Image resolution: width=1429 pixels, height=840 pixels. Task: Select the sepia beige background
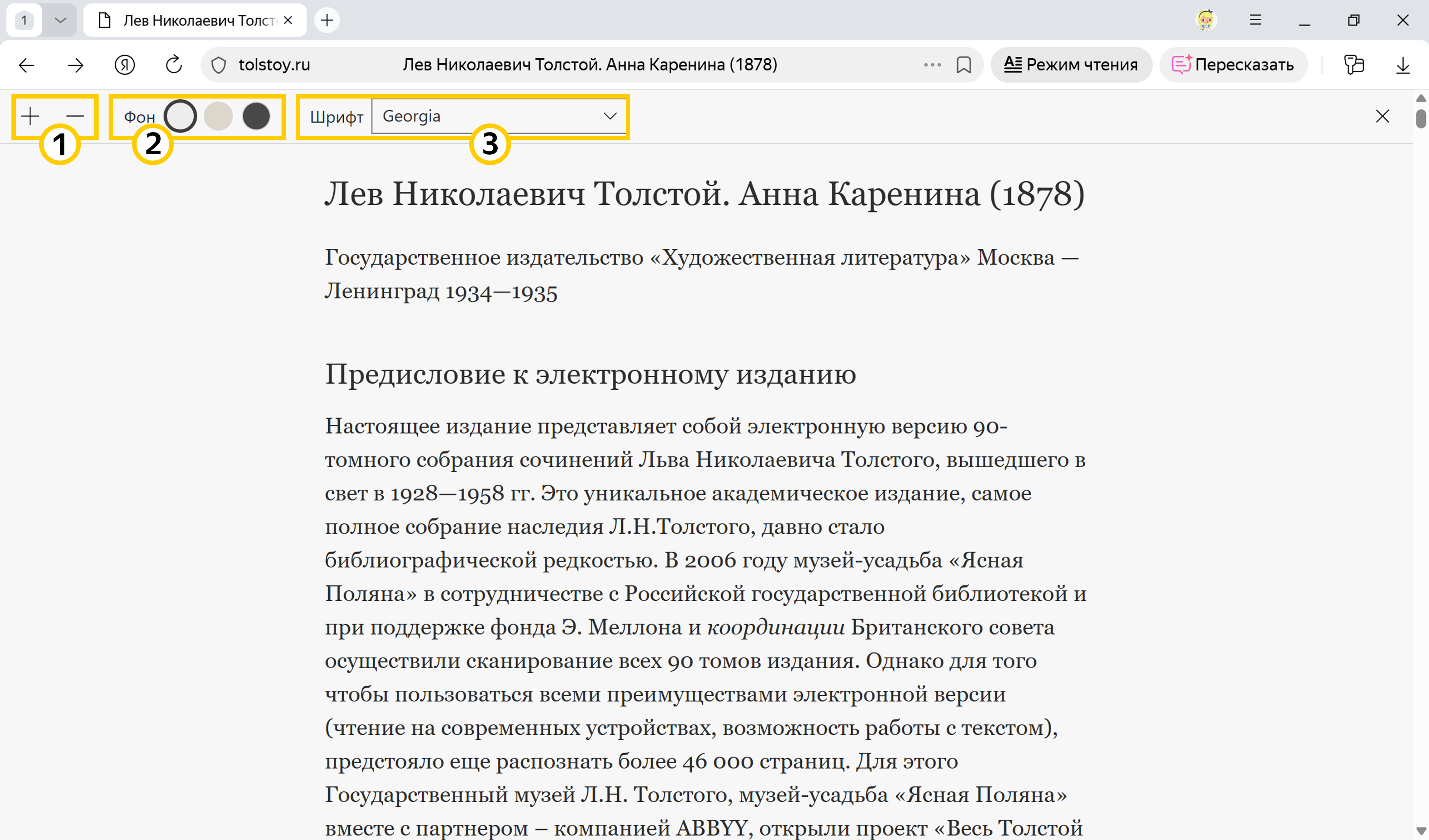coord(218,116)
